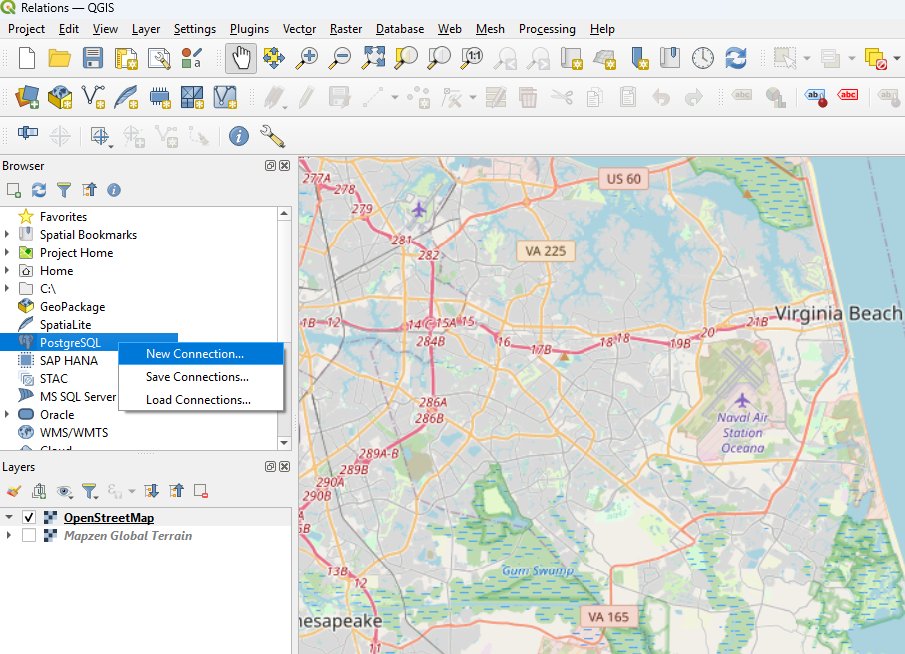Image resolution: width=905 pixels, height=654 pixels.
Task: Open Filter Legend dropdown in Layers
Action: (x=90, y=491)
